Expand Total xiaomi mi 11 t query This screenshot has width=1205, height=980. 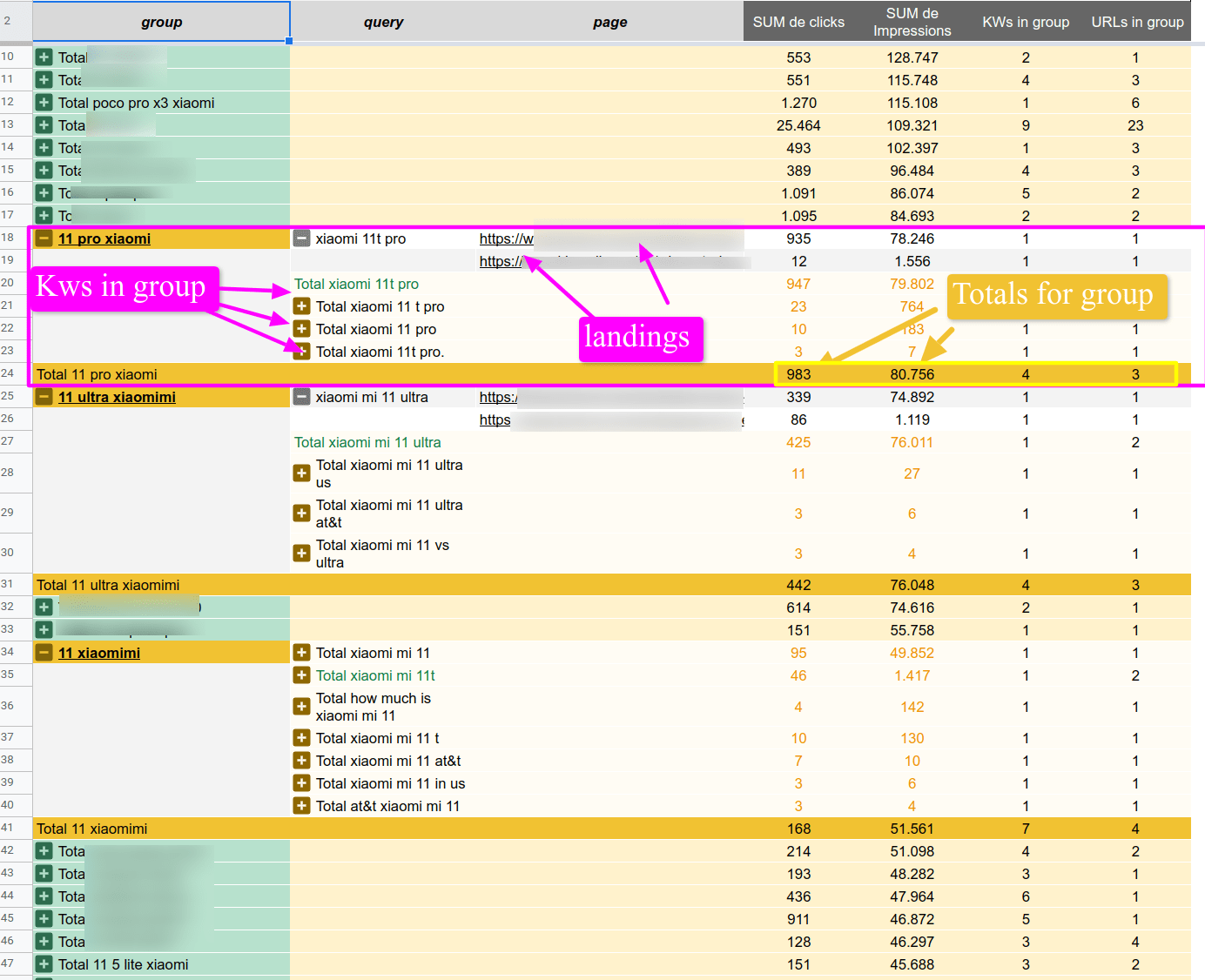302,738
